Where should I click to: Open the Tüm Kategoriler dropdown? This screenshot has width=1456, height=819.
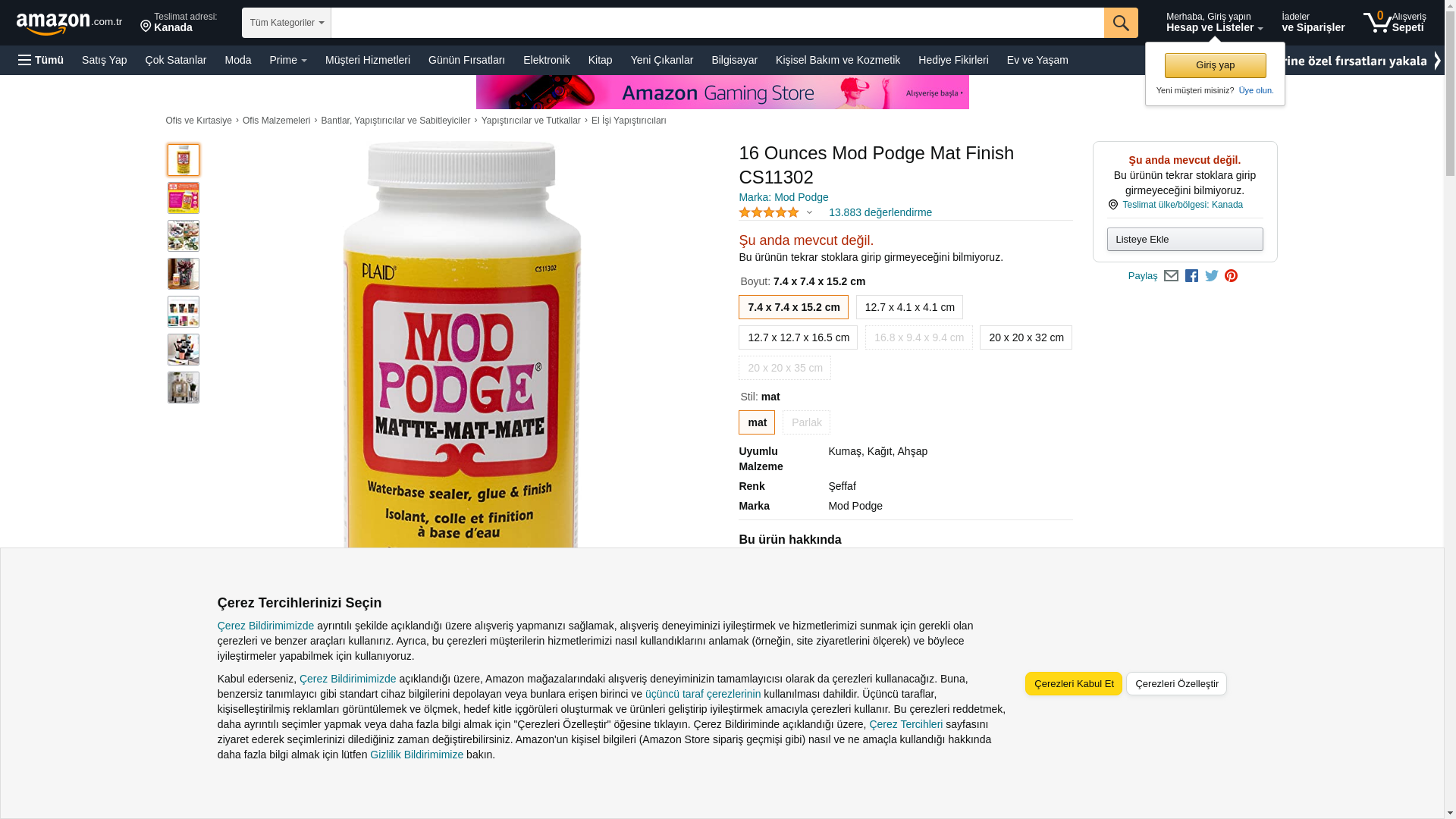(x=287, y=23)
